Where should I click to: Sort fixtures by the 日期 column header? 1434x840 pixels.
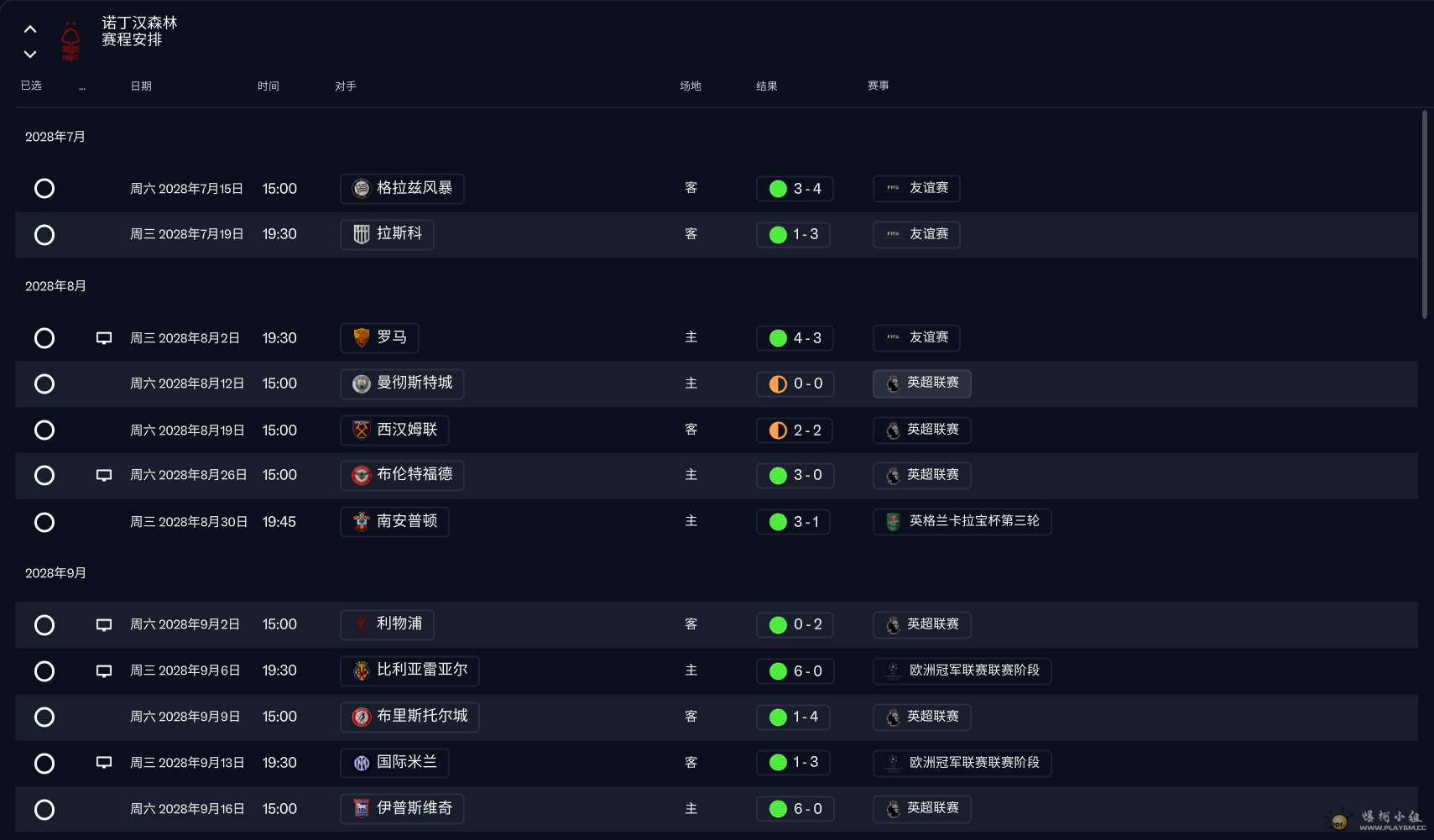(141, 86)
